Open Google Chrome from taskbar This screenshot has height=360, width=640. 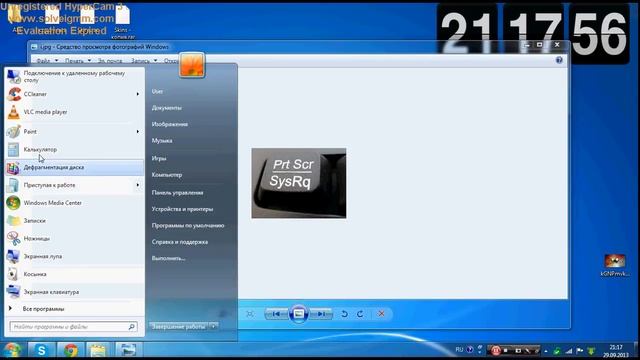(x=70, y=350)
